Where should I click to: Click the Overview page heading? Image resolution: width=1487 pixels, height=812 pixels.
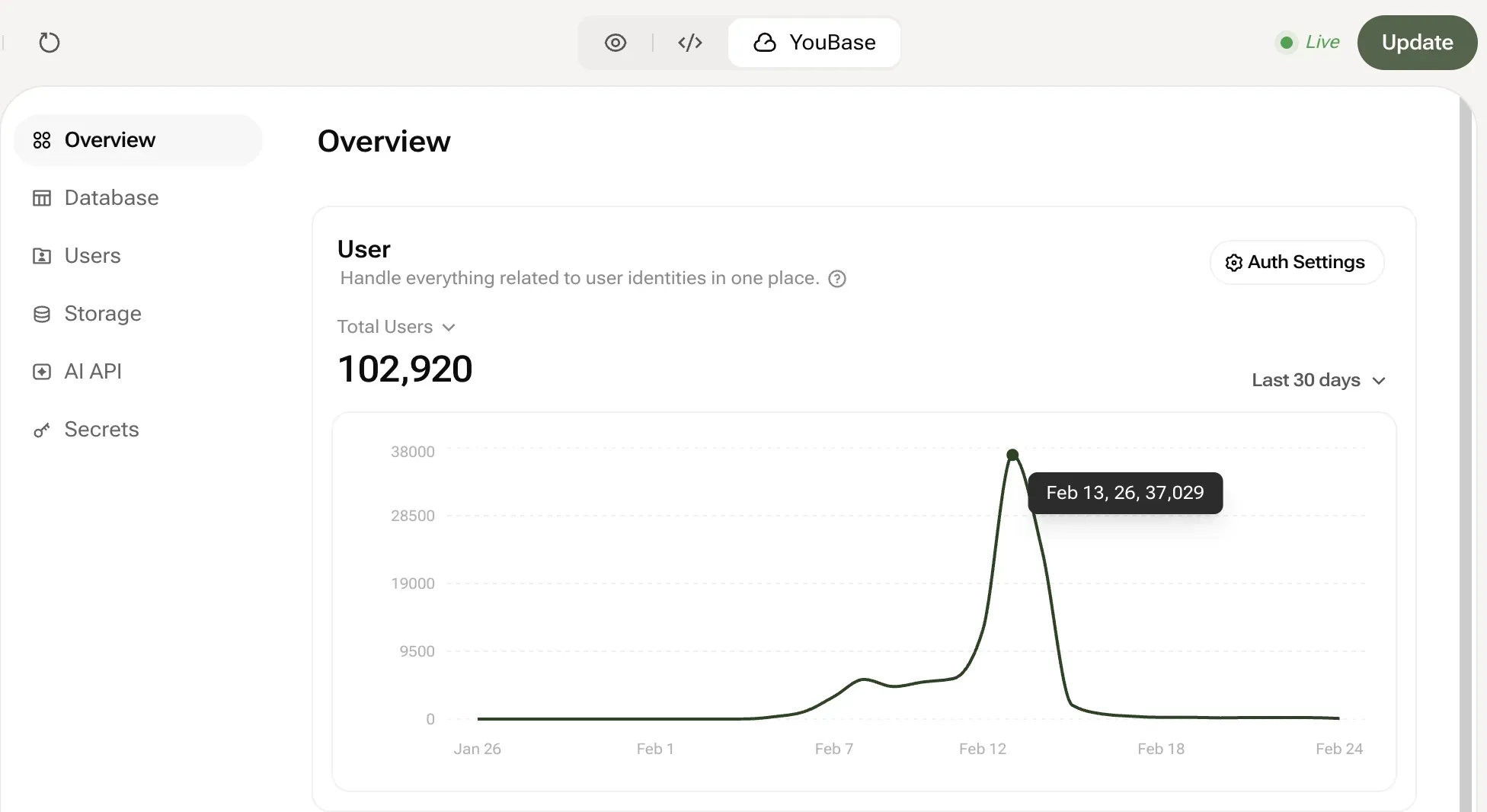tap(384, 142)
